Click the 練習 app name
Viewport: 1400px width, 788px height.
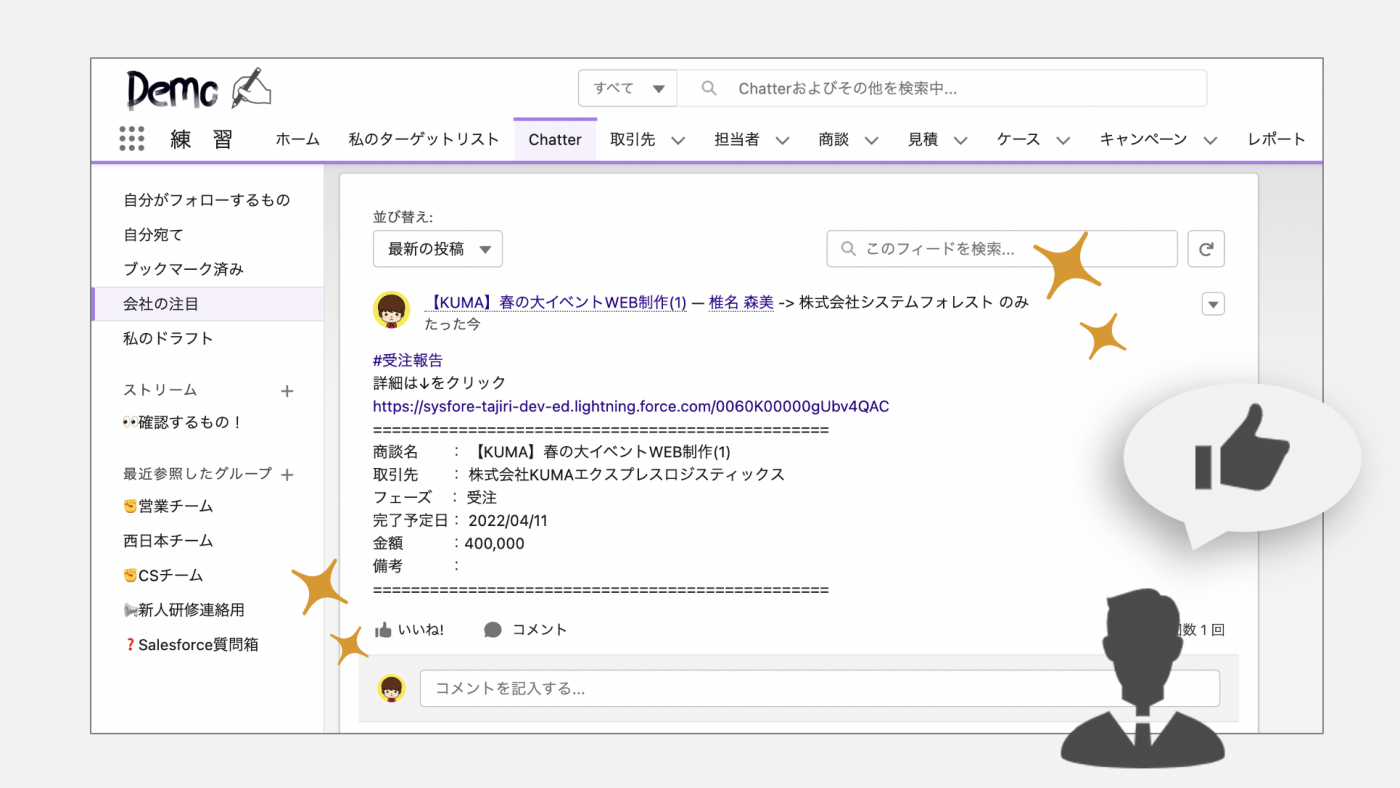tap(201, 140)
